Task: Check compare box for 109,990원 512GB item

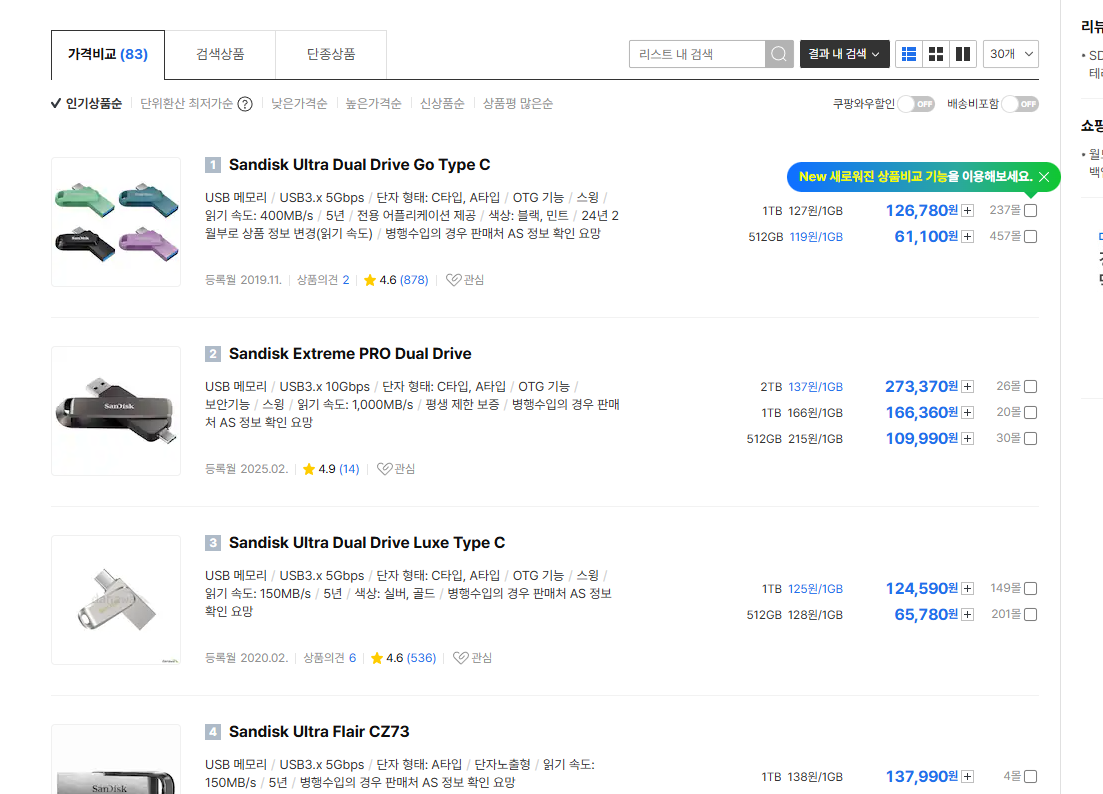Action: [1031, 438]
